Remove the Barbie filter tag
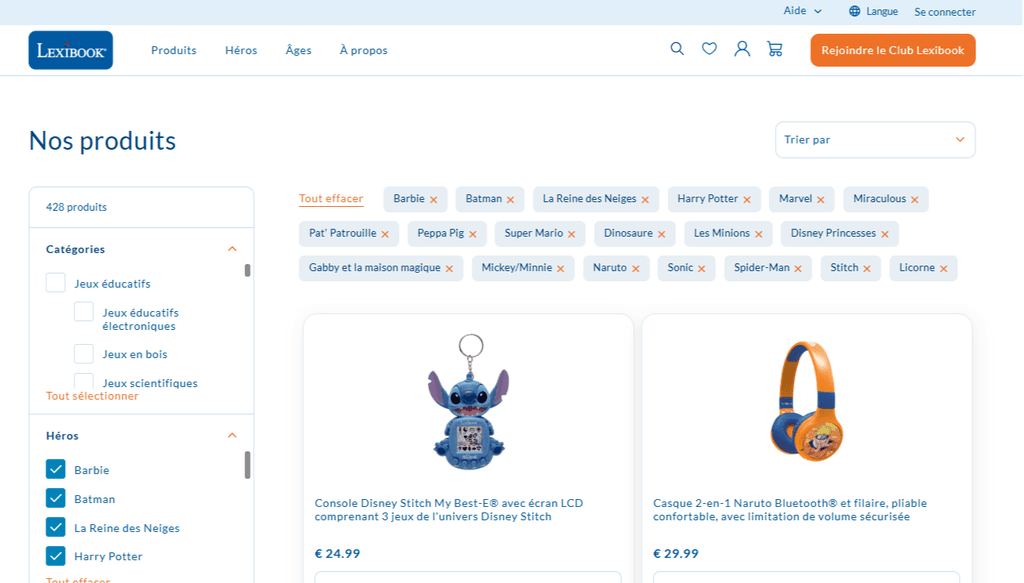Screen dimensions: 1024x583 (x=434, y=200)
